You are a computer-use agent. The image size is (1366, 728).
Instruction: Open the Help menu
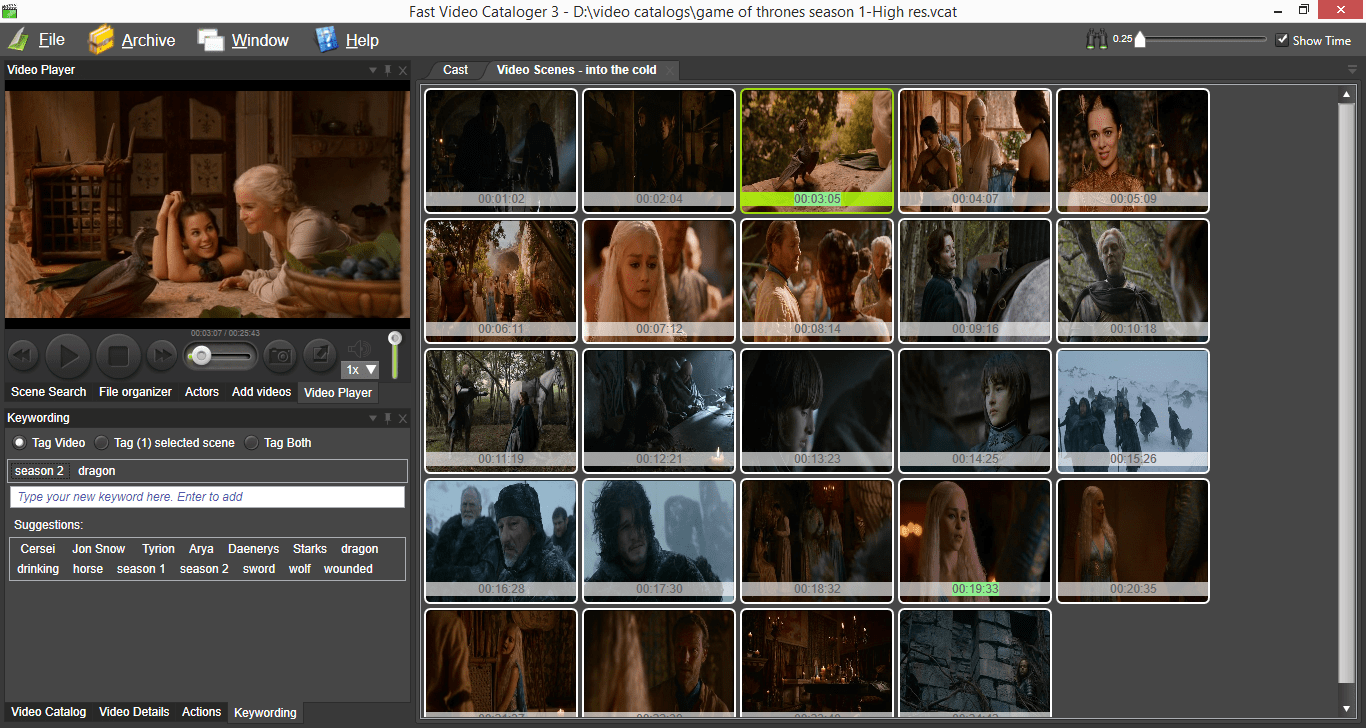(346, 40)
